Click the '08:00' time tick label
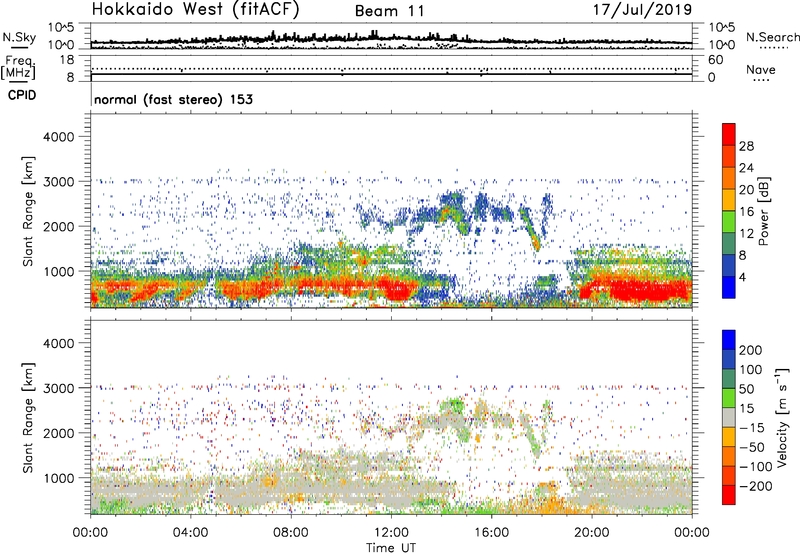Image resolution: width=800 pixels, height=554 pixels. (x=291, y=533)
